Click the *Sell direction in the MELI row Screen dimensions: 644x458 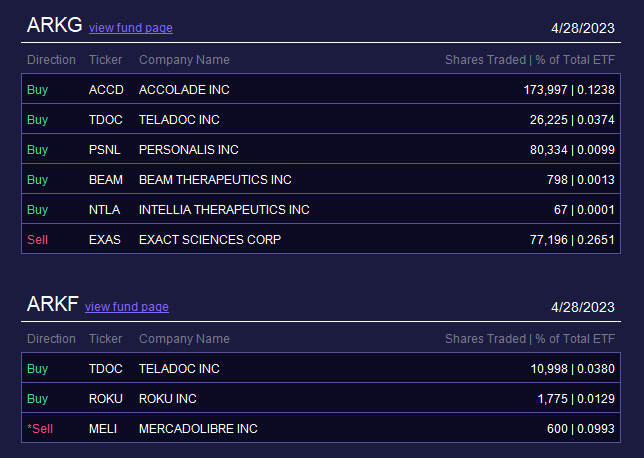click(40, 428)
